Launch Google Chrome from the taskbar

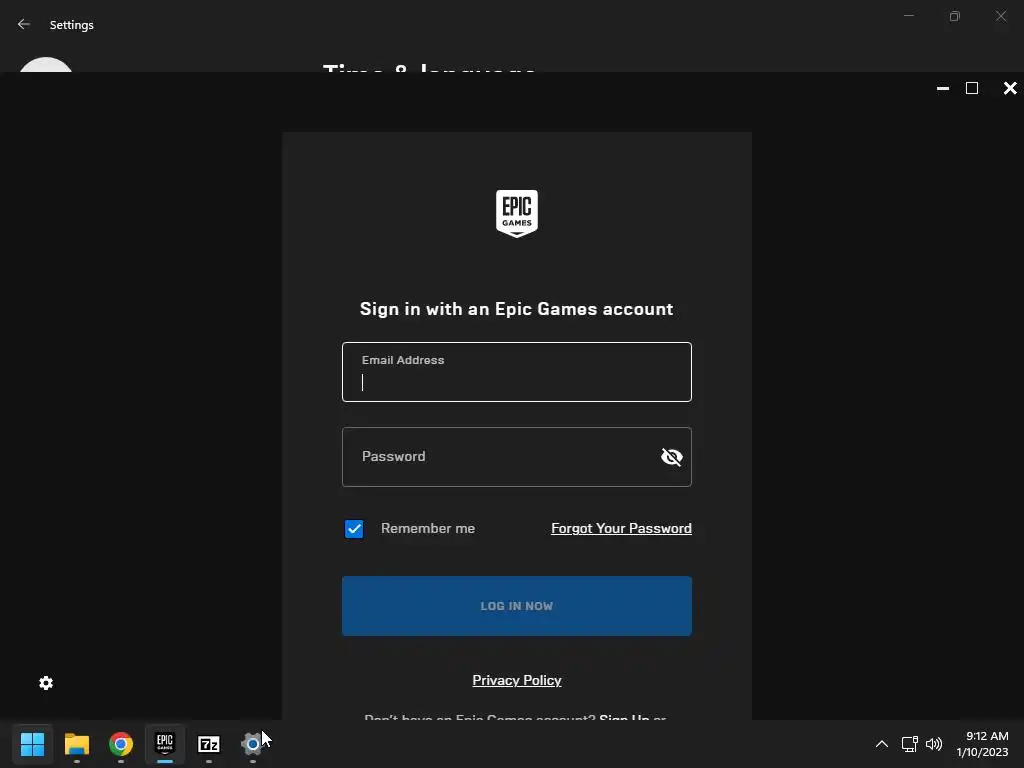point(121,744)
